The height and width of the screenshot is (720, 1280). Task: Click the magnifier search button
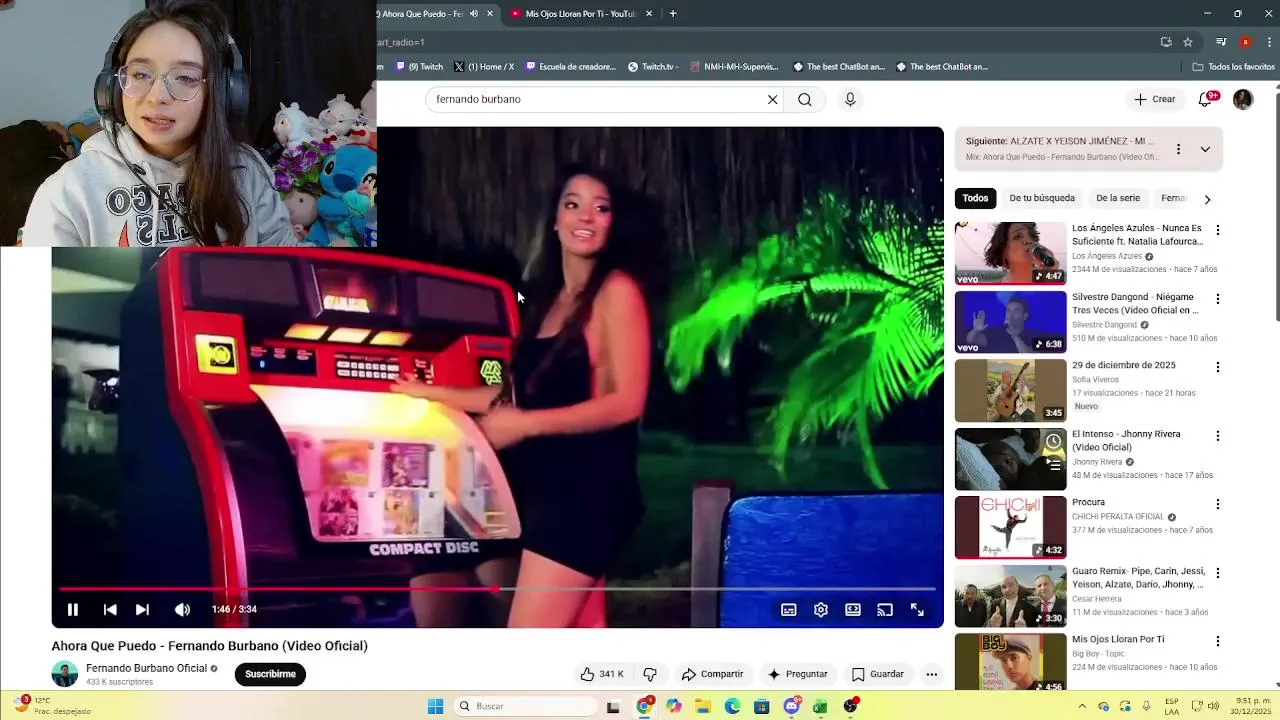point(805,99)
